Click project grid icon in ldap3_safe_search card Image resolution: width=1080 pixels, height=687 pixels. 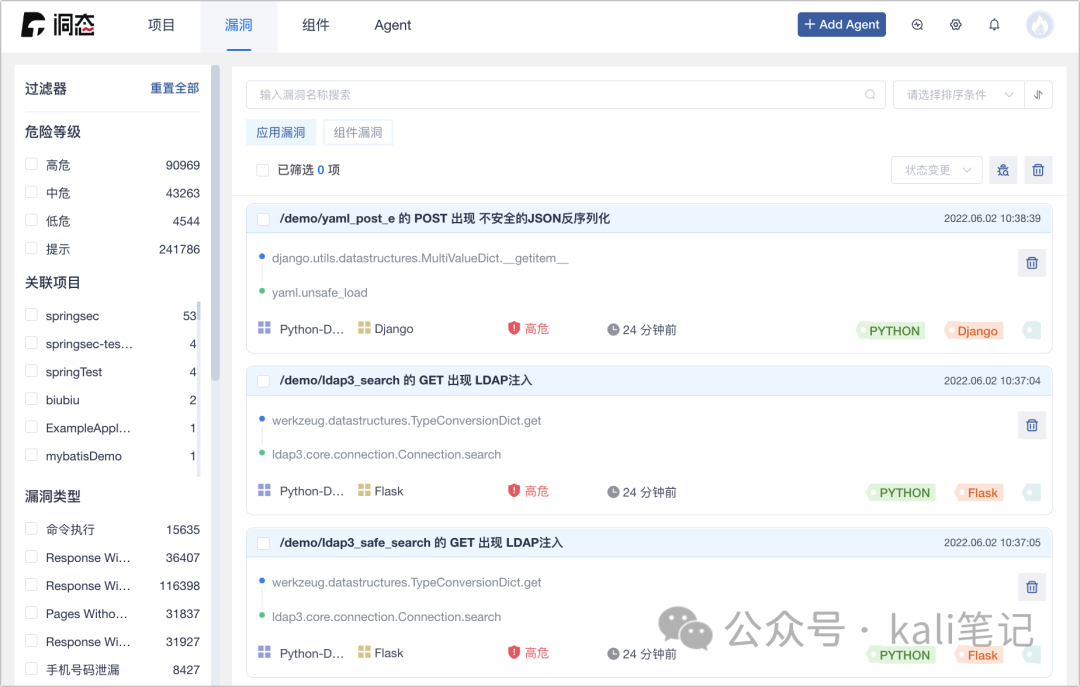[264, 652]
